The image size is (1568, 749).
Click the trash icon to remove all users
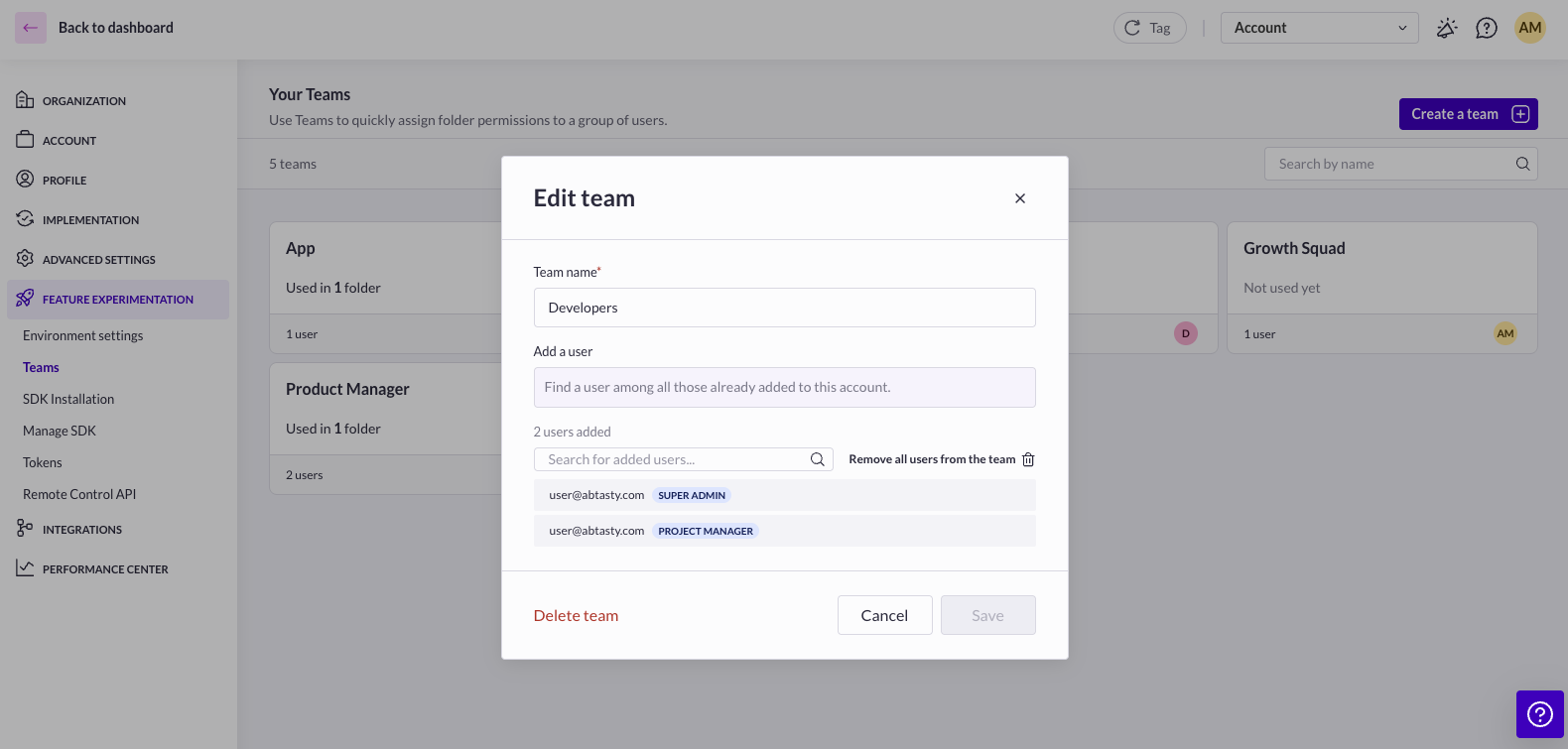[1028, 459]
